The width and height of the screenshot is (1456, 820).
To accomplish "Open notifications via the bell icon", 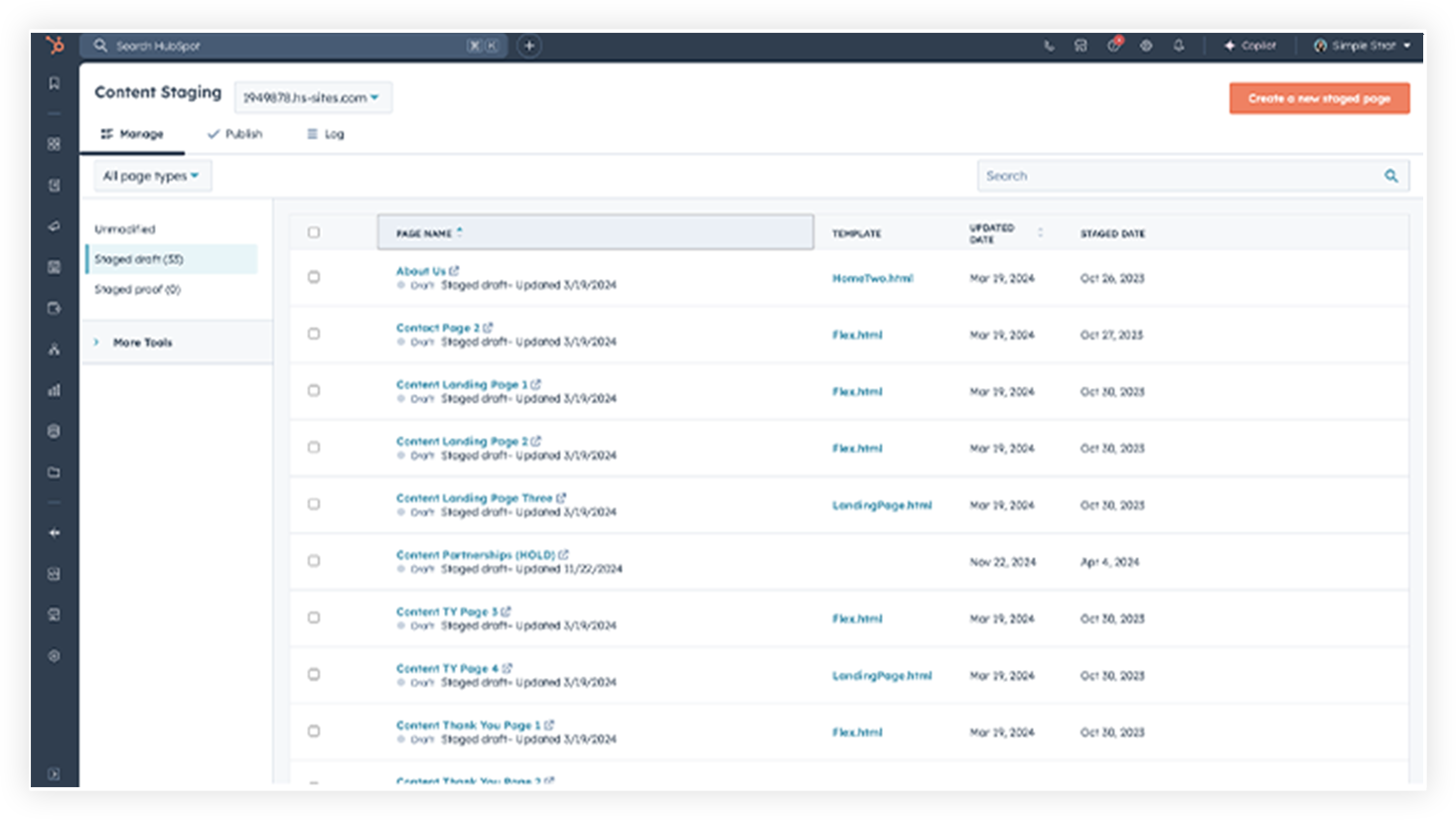I will (x=1179, y=46).
